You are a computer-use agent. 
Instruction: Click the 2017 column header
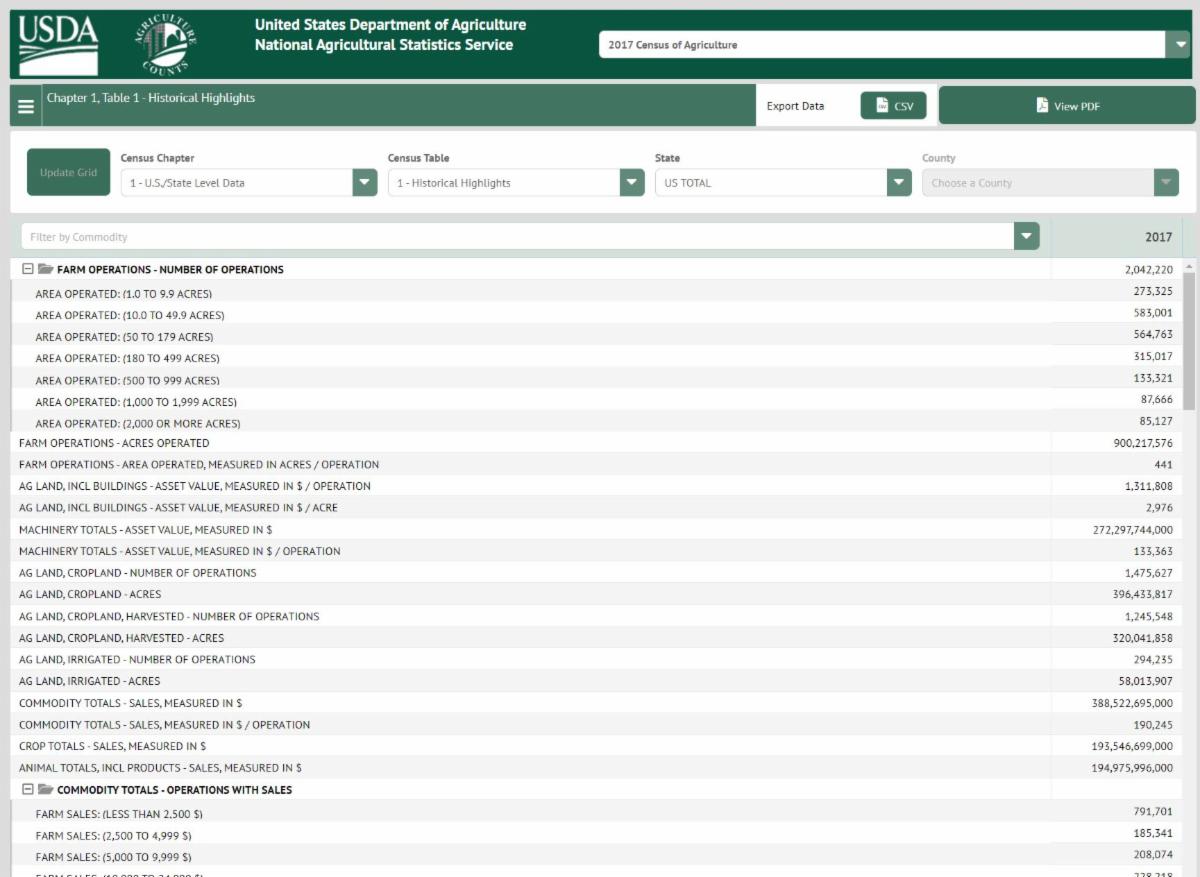(x=1116, y=237)
